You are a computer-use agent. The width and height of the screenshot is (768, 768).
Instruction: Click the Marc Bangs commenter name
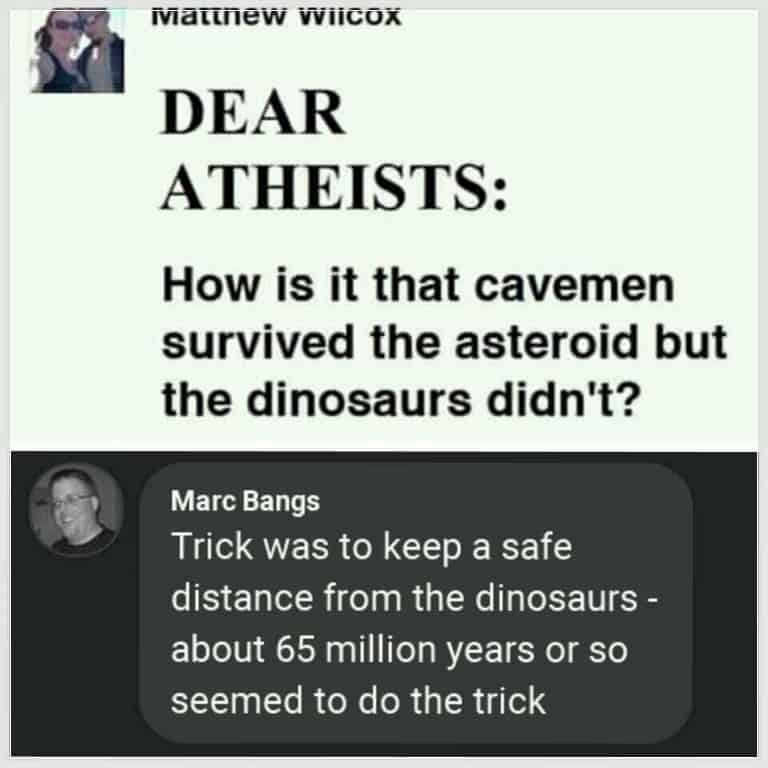[x=246, y=501]
